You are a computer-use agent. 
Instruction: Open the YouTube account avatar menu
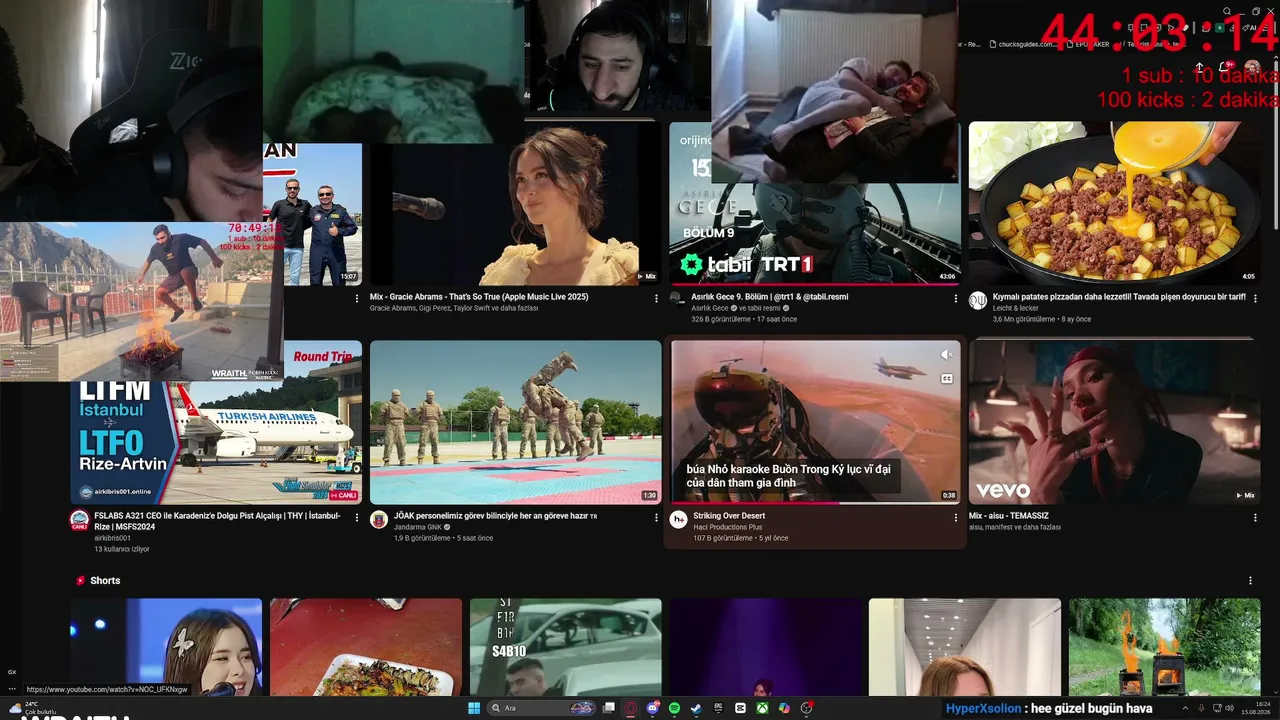pos(1252,68)
